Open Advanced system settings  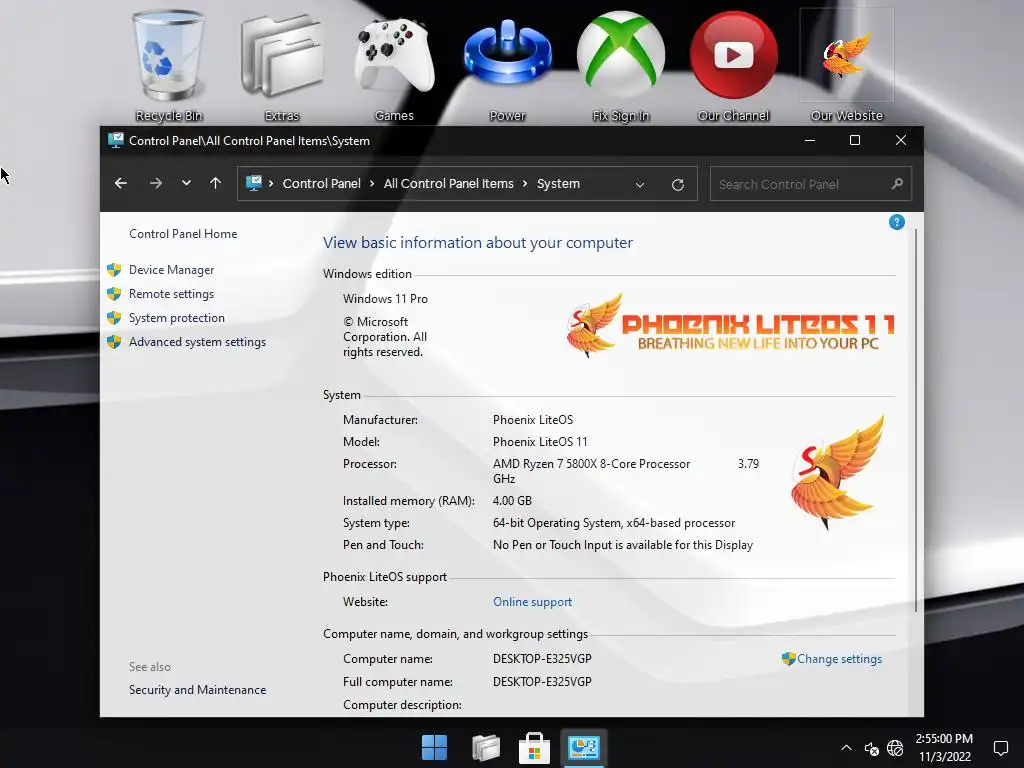[197, 342]
